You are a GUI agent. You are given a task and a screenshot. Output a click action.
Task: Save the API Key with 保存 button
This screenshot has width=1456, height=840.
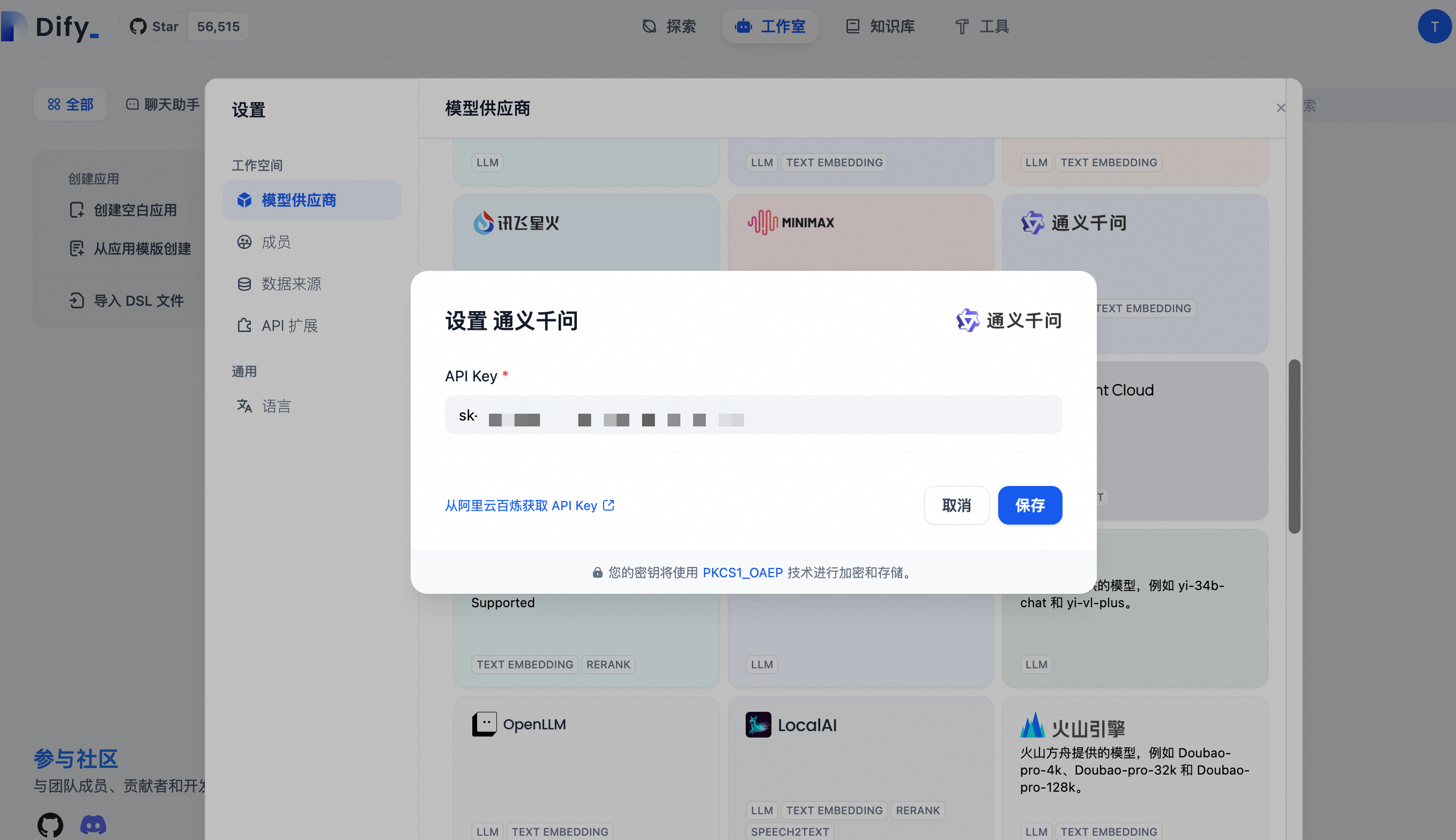coord(1030,505)
